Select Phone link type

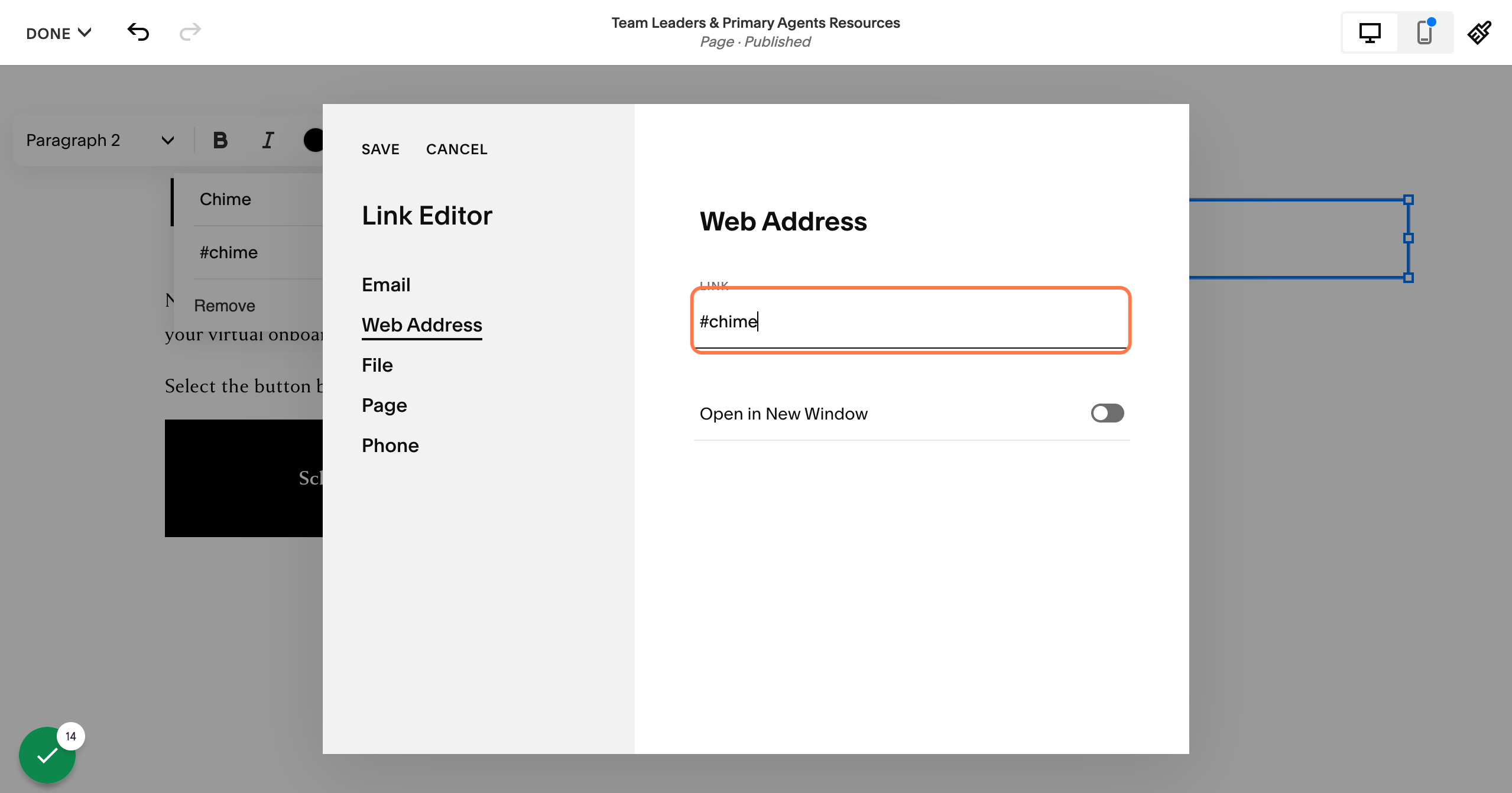point(390,446)
